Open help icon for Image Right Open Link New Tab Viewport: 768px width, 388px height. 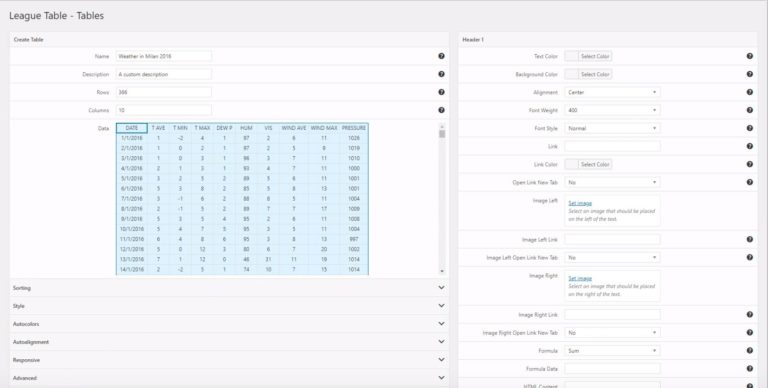[x=749, y=333]
